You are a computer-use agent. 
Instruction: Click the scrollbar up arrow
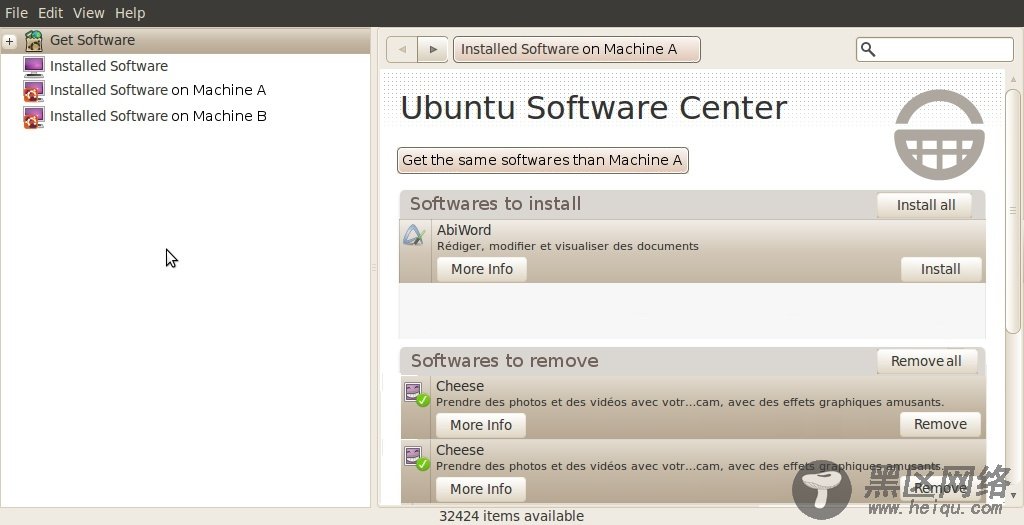coord(1013,80)
